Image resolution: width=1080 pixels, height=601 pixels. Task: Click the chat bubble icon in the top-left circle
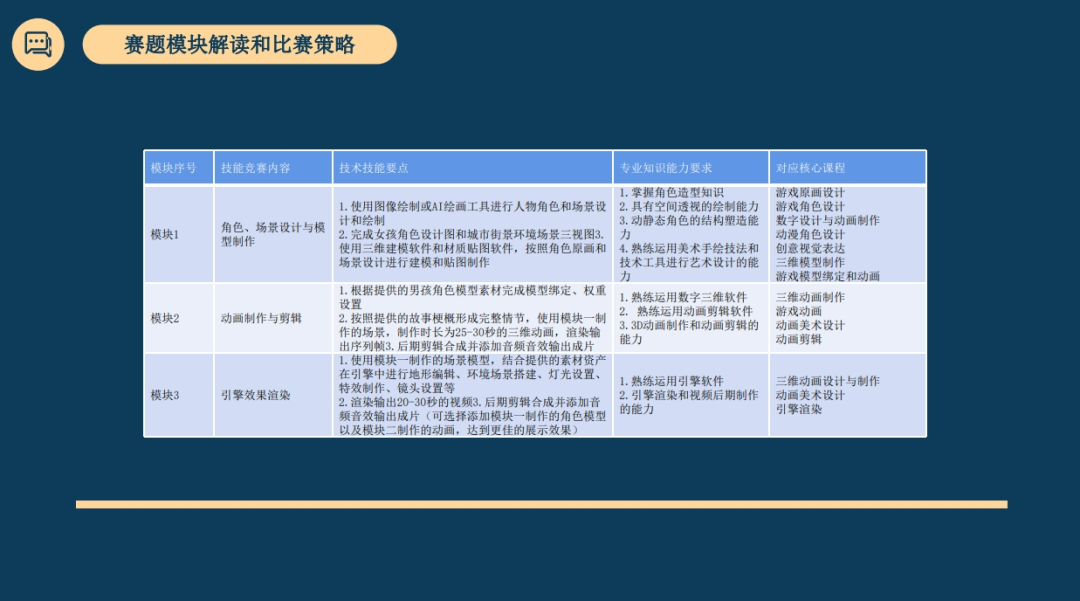[x=39, y=44]
